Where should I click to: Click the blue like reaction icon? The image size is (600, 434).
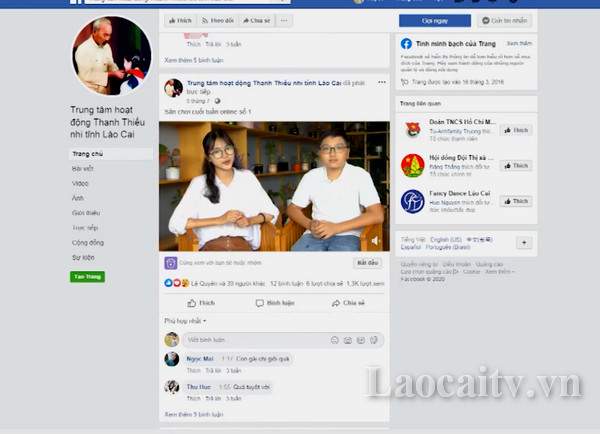coord(168,283)
